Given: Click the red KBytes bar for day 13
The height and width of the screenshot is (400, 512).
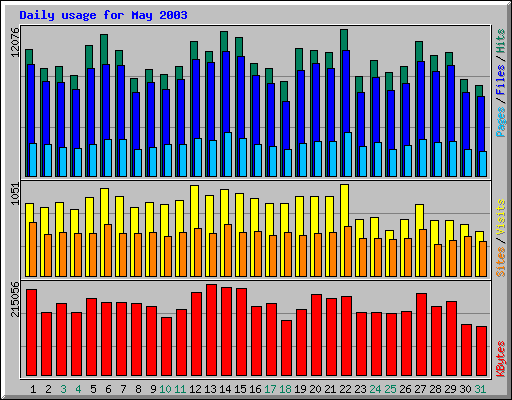Looking at the screenshot, I should [211, 330].
